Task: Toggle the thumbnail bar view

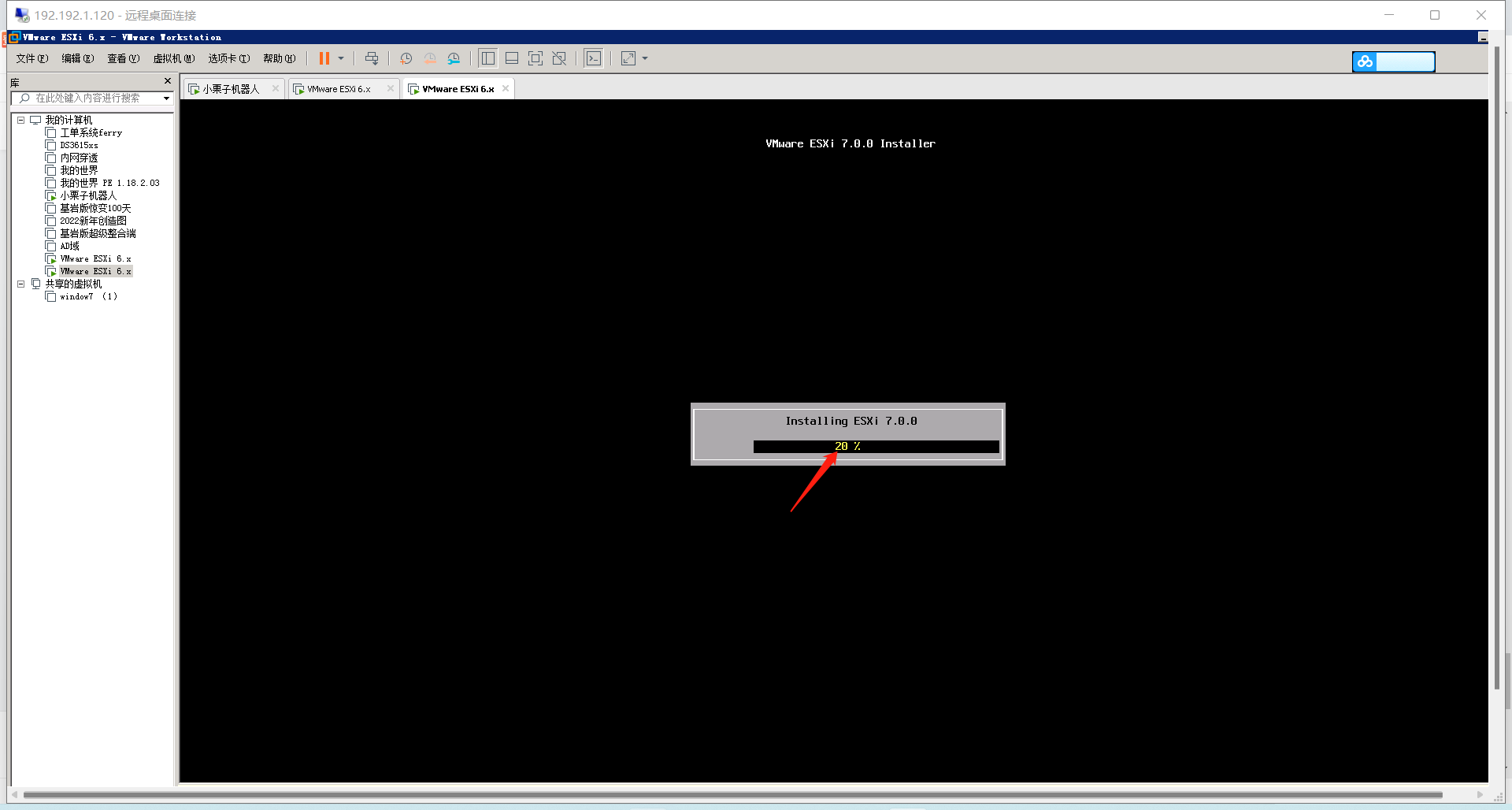Action: tap(512, 58)
